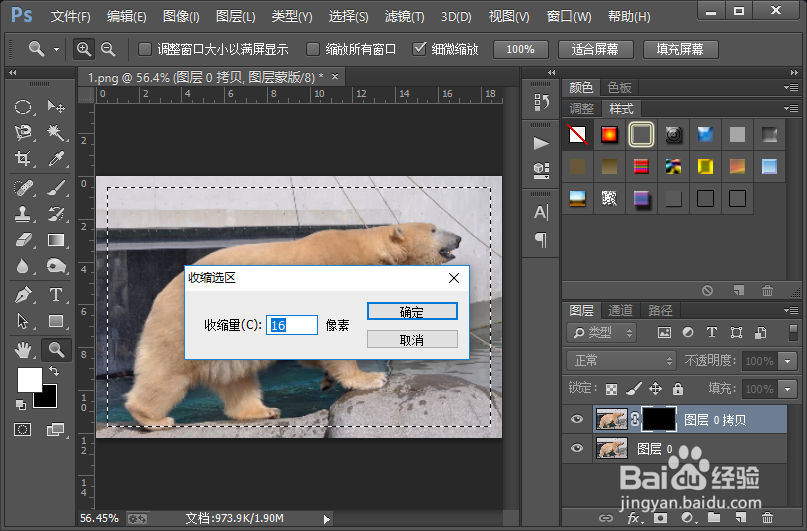Select the Eraser tool

coord(23,240)
